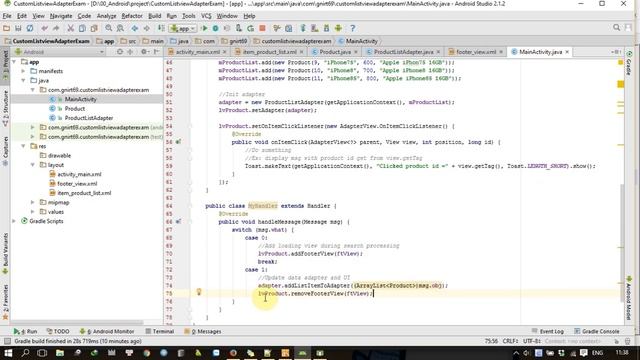Click the Open folder toolbar icon
This screenshot has width=640, height=360.
7,28
